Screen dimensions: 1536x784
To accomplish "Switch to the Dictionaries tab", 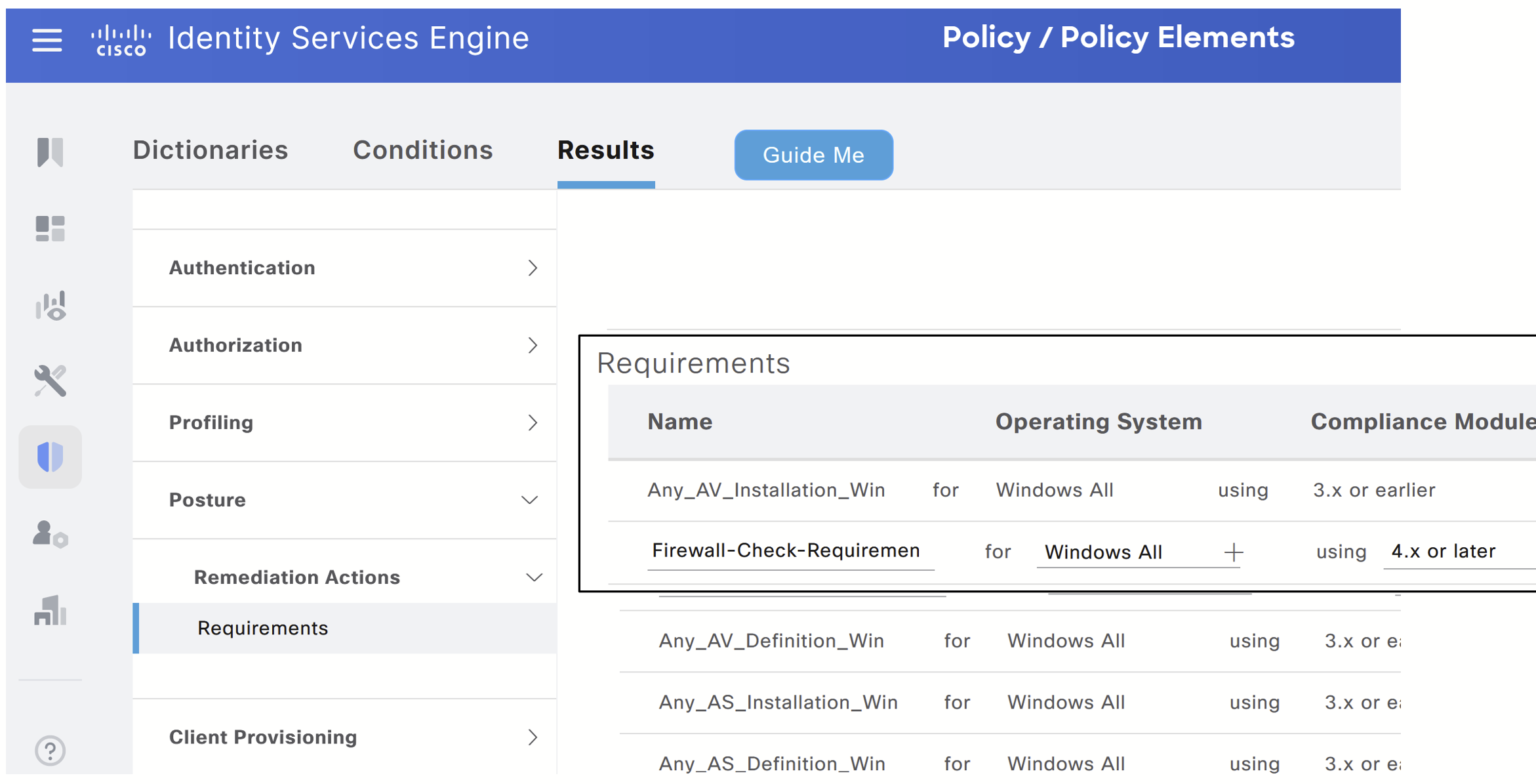I will point(210,150).
